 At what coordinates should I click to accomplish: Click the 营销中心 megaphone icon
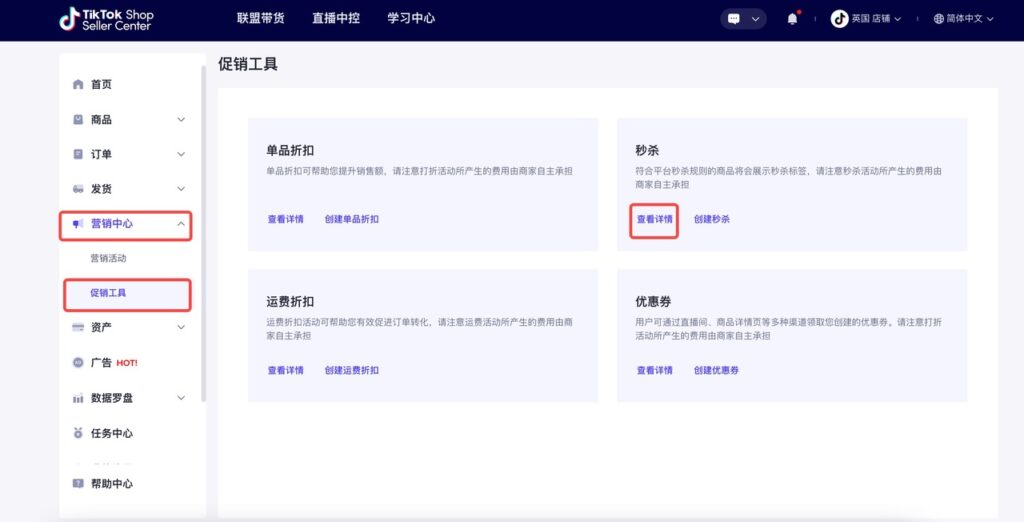coord(78,223)
